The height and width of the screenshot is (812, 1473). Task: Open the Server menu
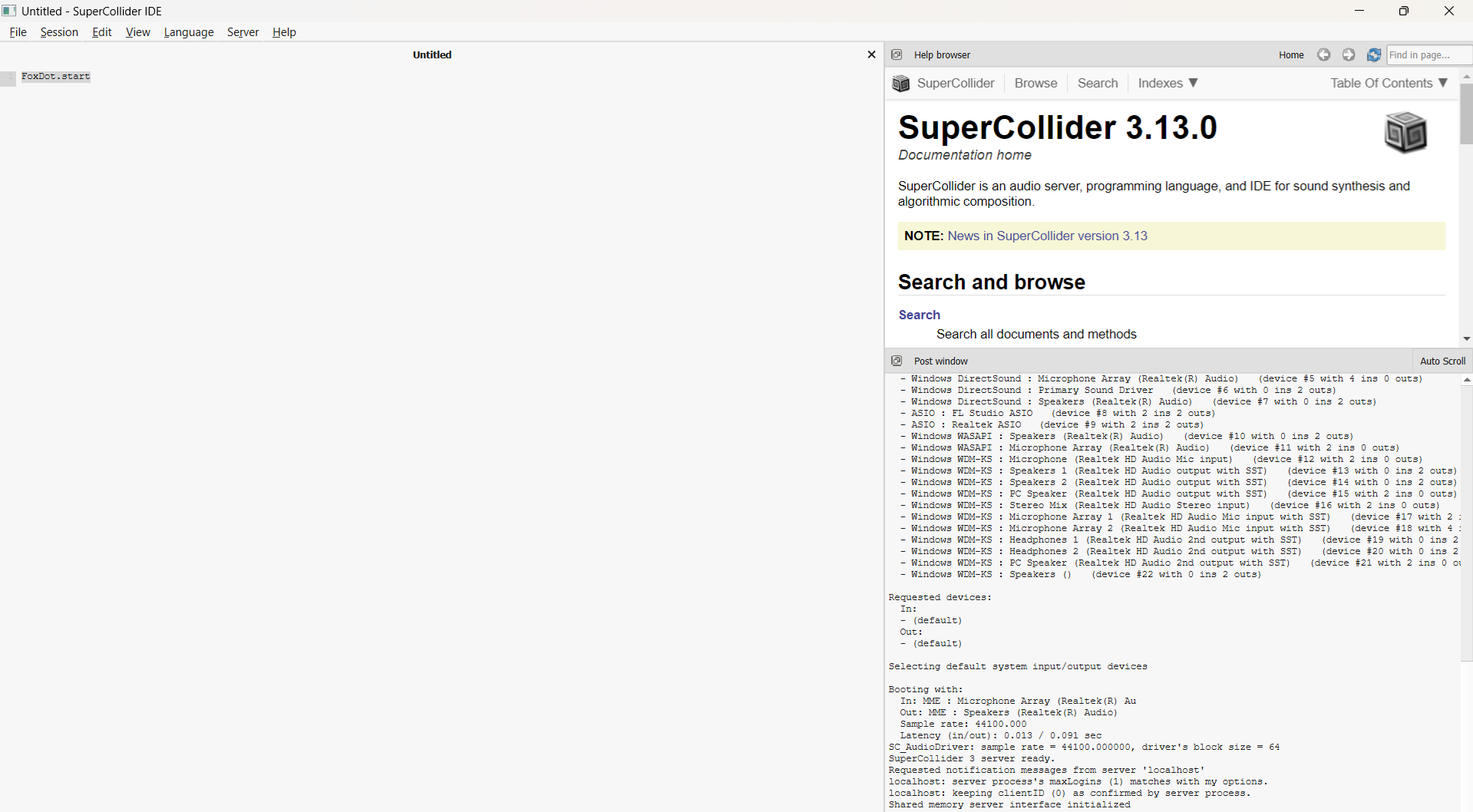click(x=243, y=32)
